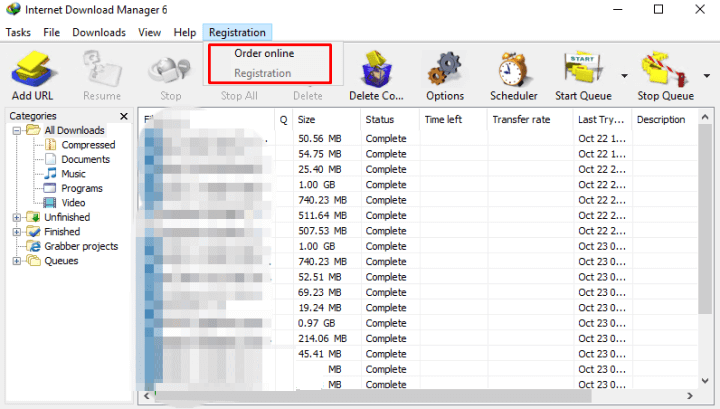Select the 0.97 GB download row
The height and width of the screenshot is (409, 720).
tap(418, 323)
